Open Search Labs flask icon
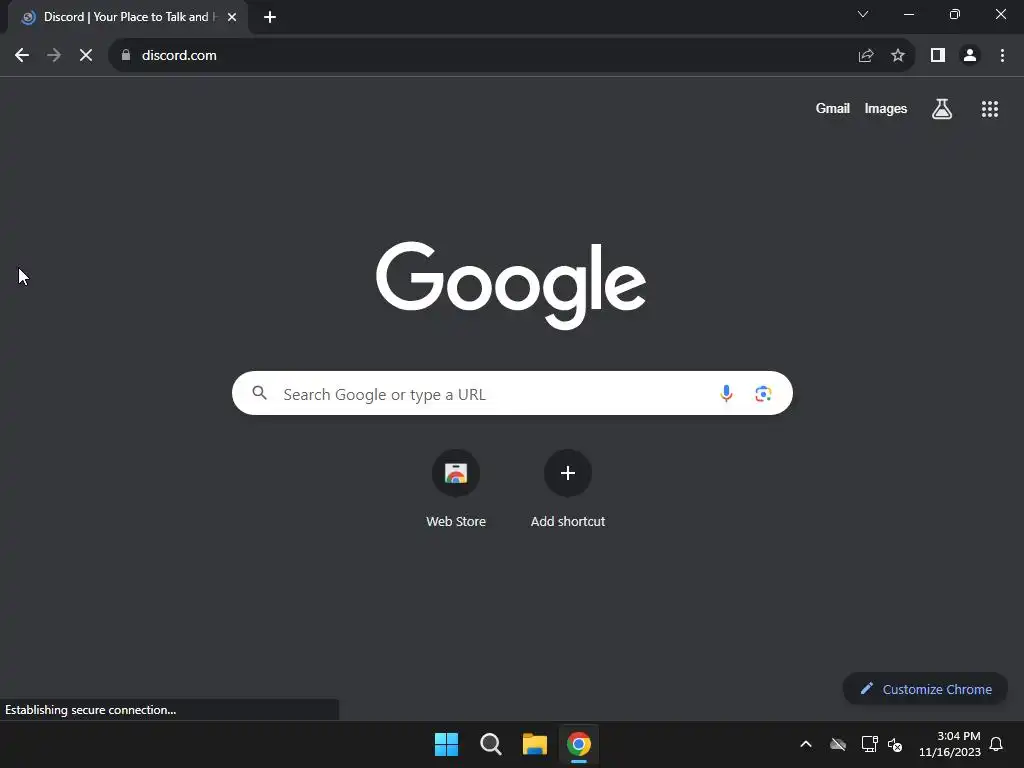This screenshot has height=768, width=1024. pyautogui.click(x=942, y=108)
